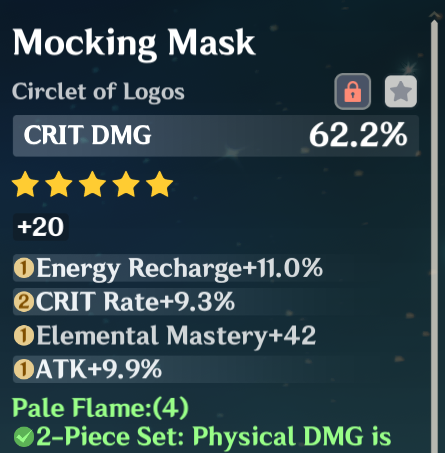Screen dimensions: 445x453
Task: Click roll-count badge beside Energy Recharge
Action: (x=24, y=268)
